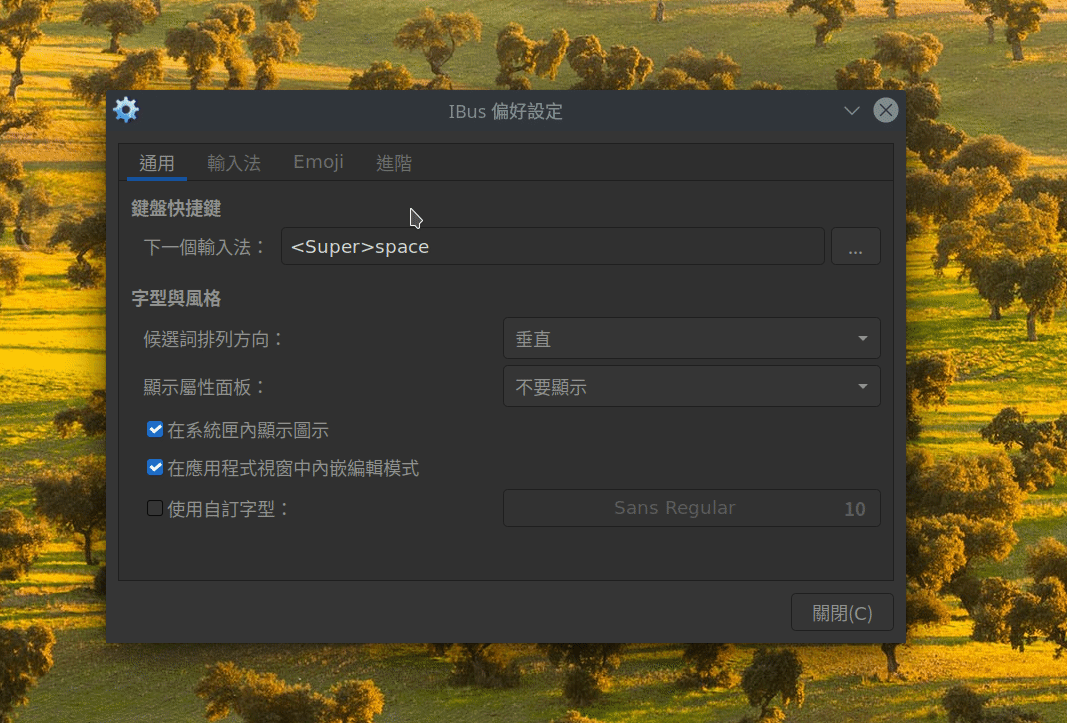Uncheck 在應用程式視窗中內嵌編輯模式 checkbox
This screenshot has width=1067, height=723.
155,468
